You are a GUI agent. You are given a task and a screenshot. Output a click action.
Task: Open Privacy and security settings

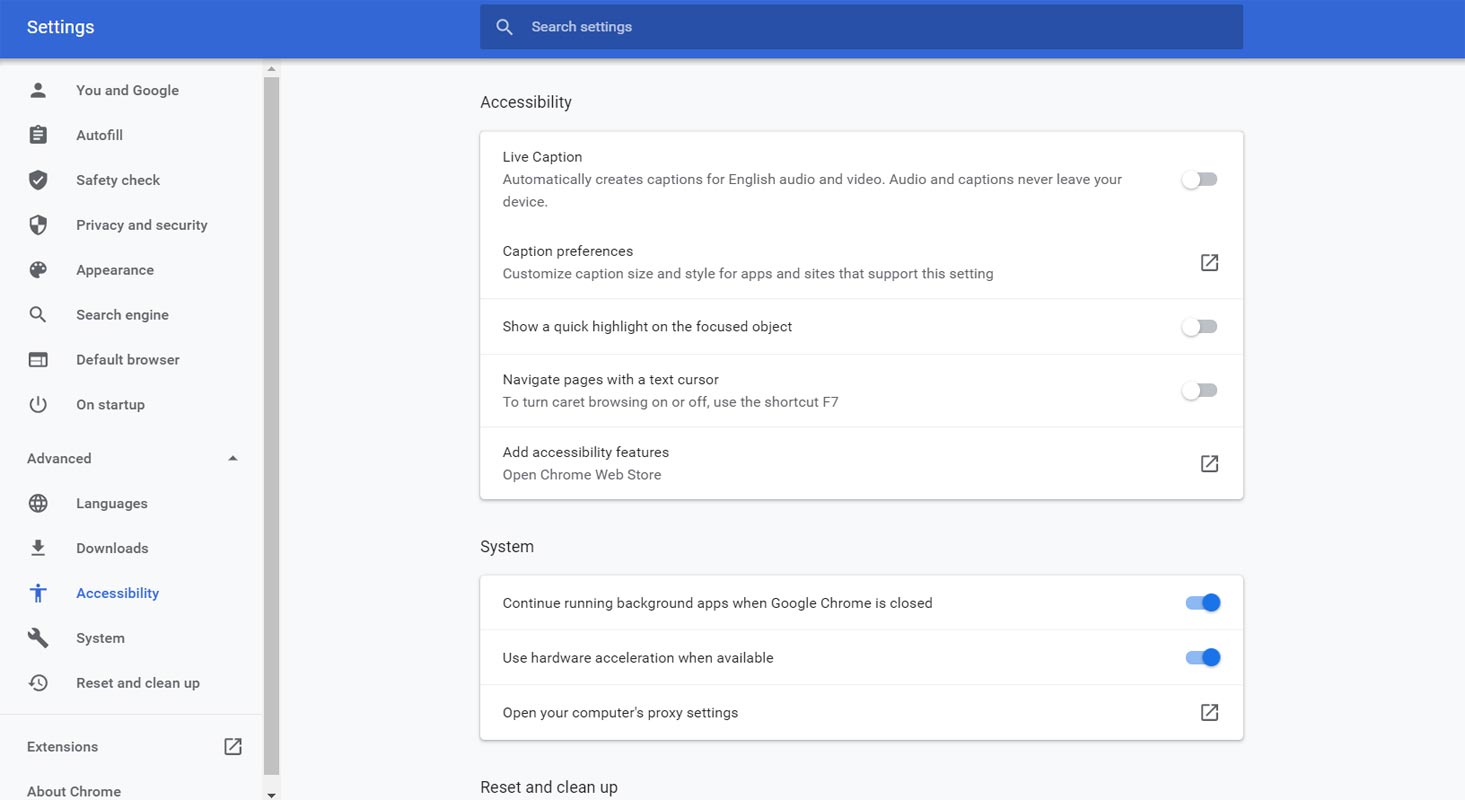tap(141, 225)
